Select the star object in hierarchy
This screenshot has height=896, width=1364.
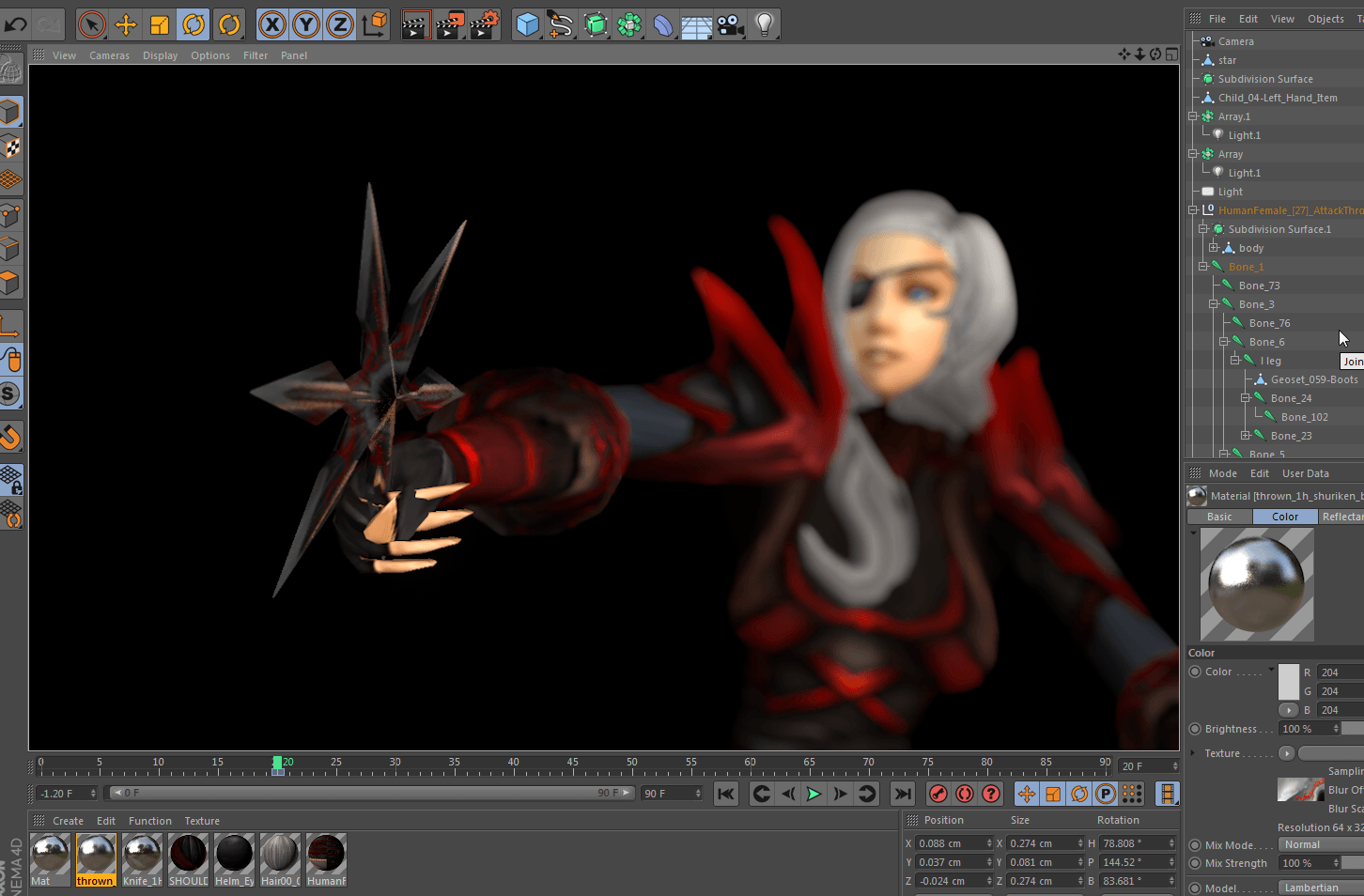pyautogui.click(x=1227, y=60)
